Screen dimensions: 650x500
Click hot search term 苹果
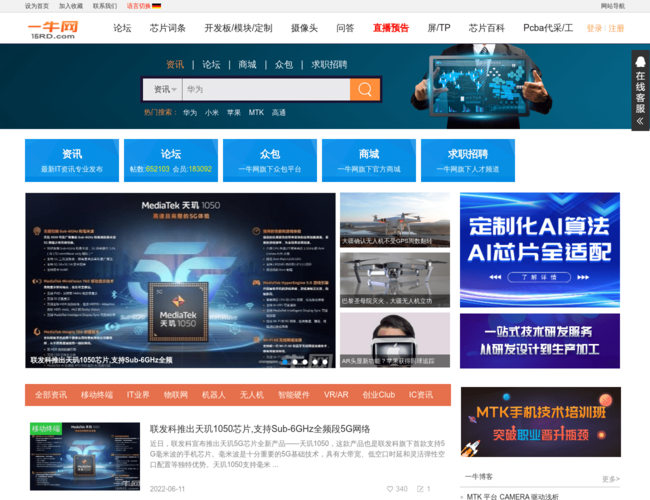(x=234, y=112)
